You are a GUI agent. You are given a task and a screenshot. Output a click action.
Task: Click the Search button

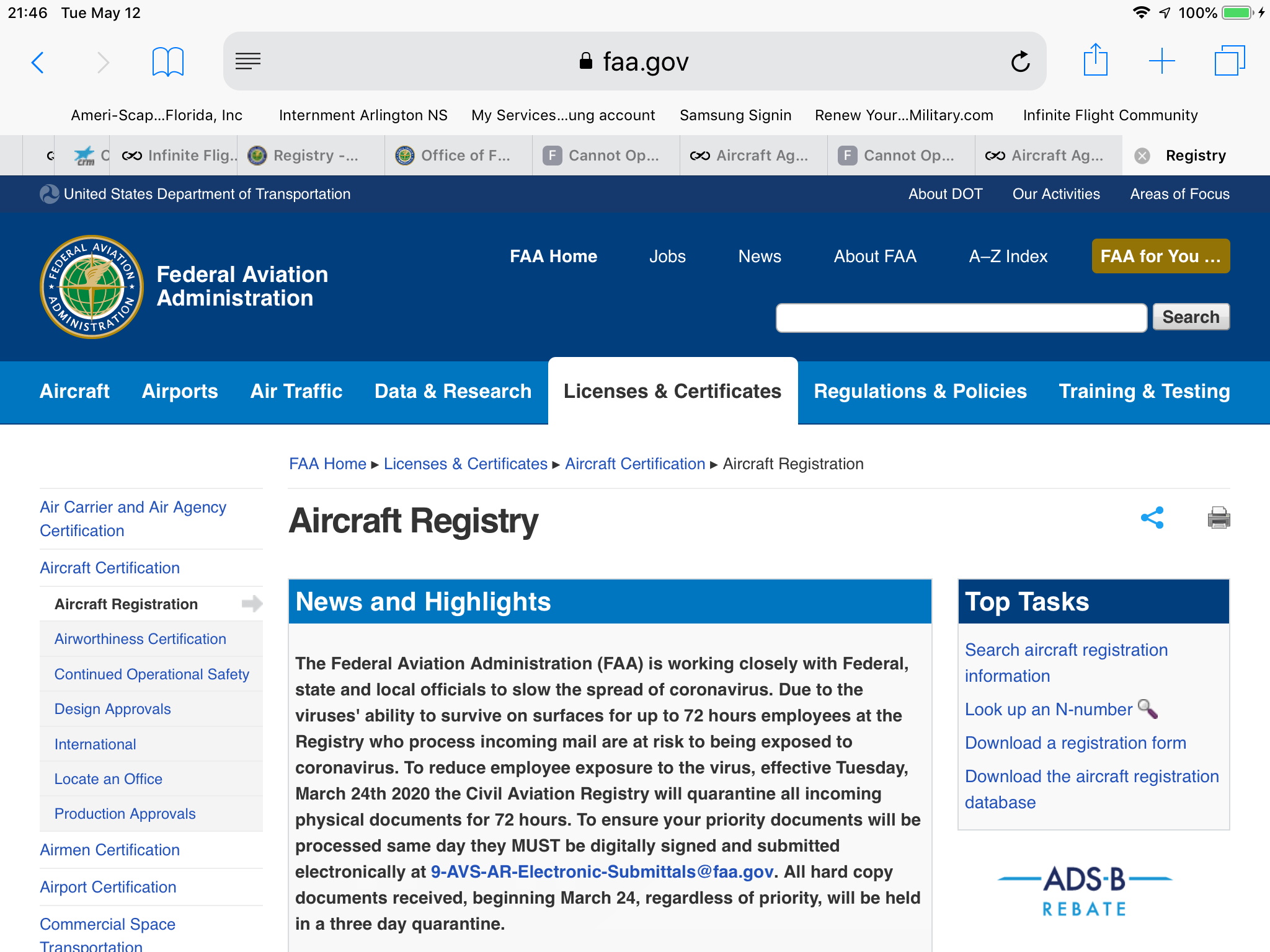[x=1191, y=317]
